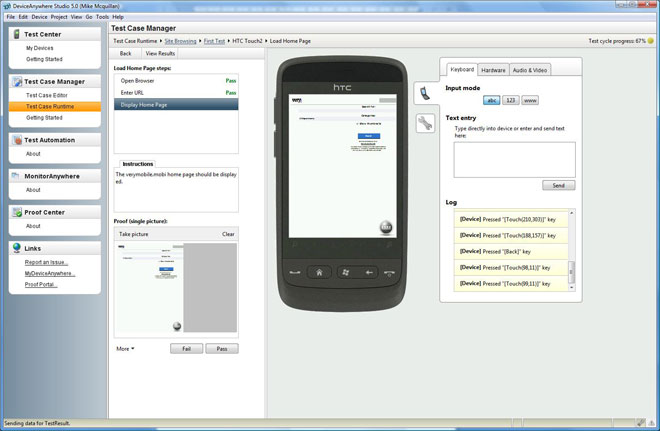Switch input mode to 123
Viewport: 660px width, 431px height.
click(x=510, y=100)
